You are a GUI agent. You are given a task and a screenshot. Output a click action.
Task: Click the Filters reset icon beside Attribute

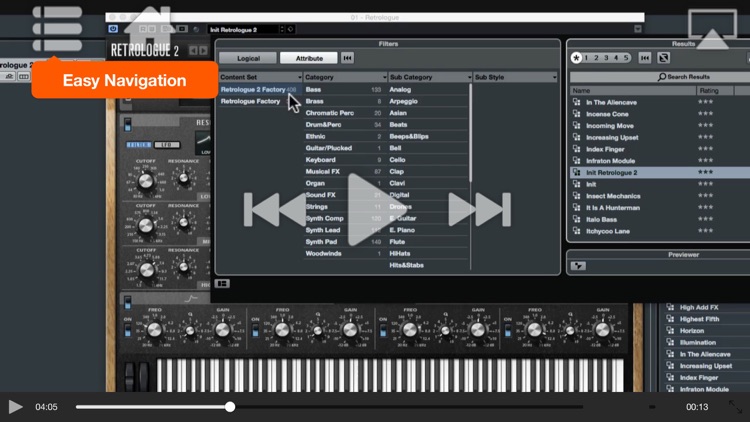click(347, 58)
